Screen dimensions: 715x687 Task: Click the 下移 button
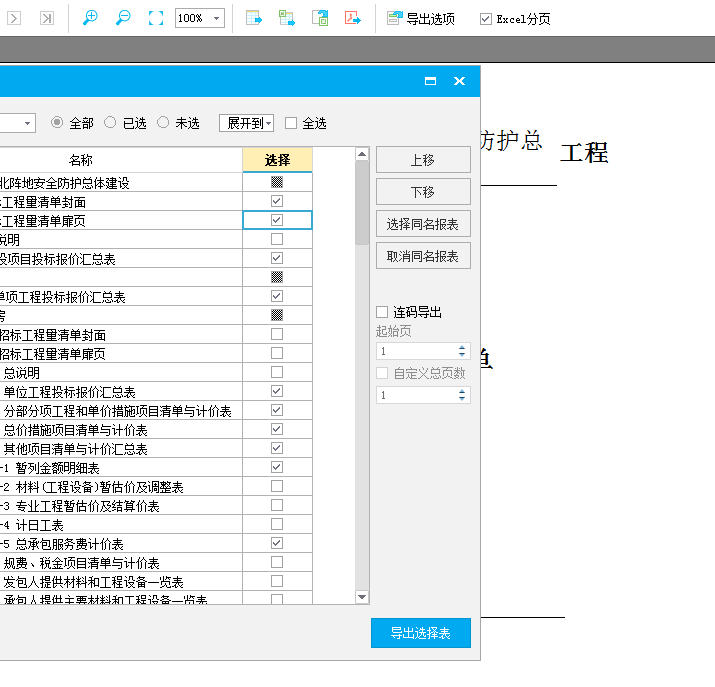(x=423, y=191)
